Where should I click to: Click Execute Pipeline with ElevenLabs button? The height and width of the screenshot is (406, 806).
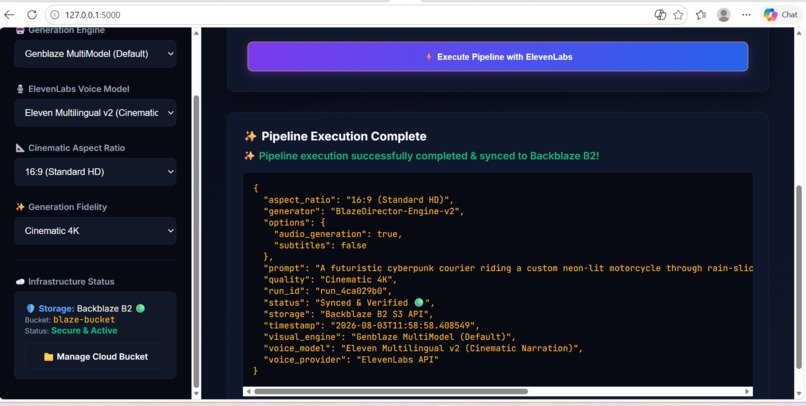pos(498,57)
